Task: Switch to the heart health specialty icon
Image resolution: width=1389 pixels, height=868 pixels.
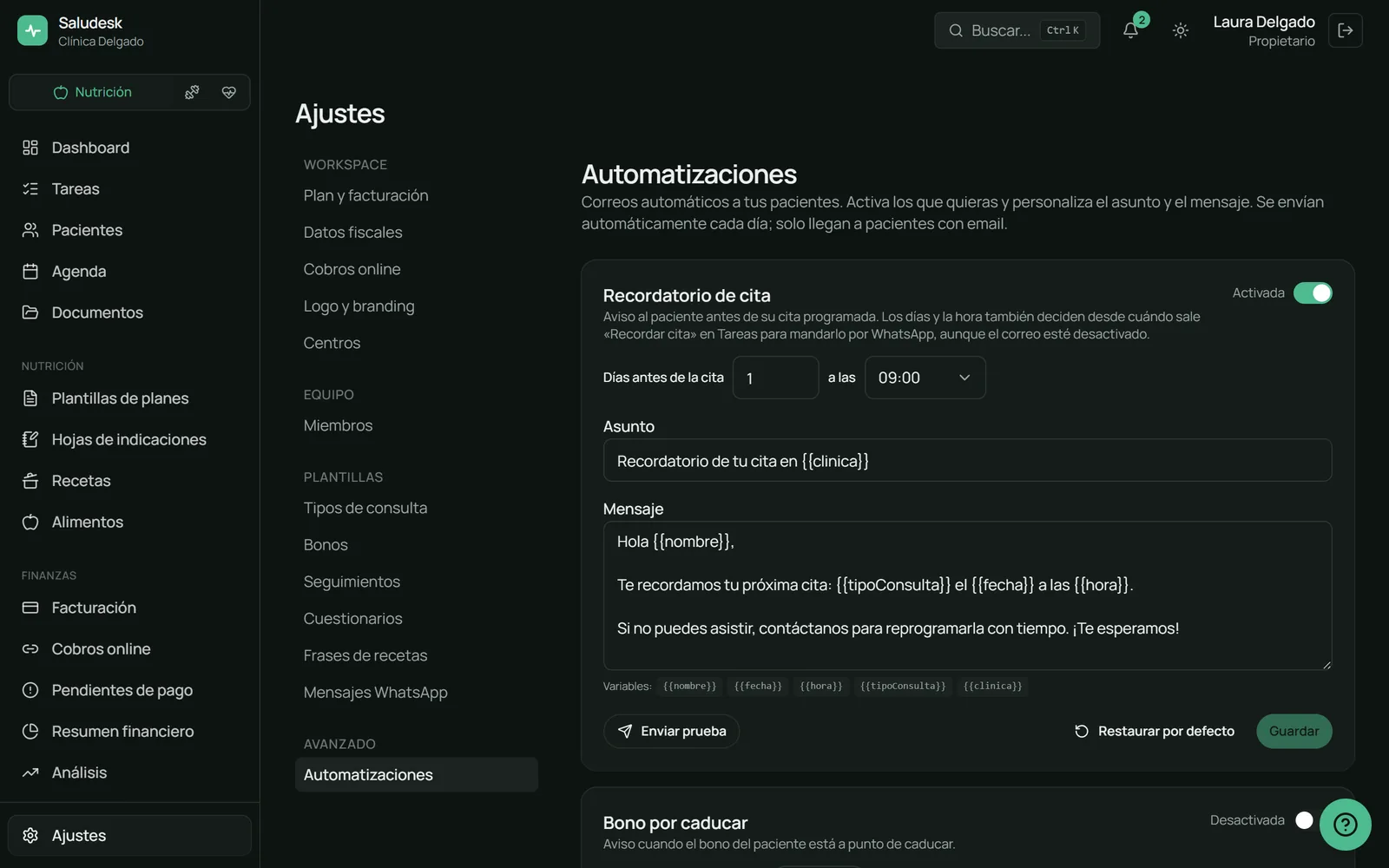Action: 229,92
